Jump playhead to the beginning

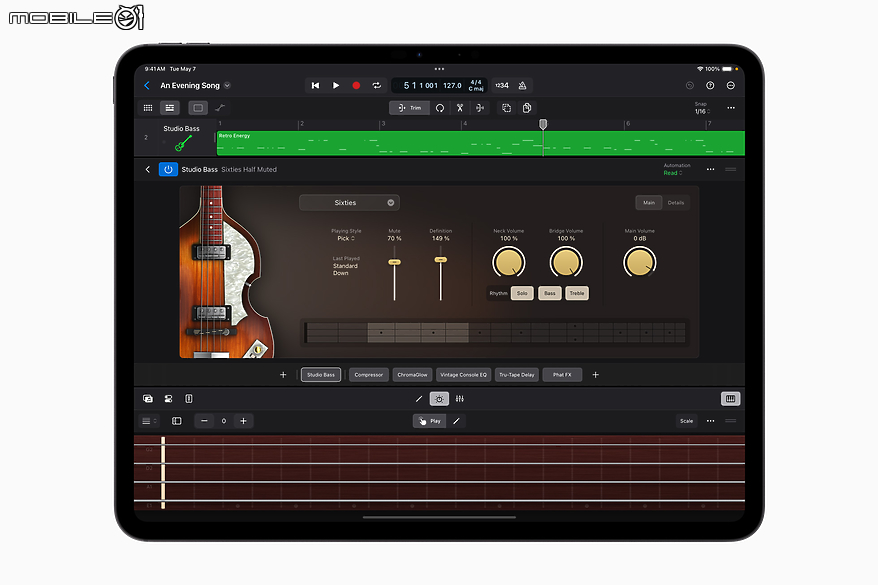(315, 86)
